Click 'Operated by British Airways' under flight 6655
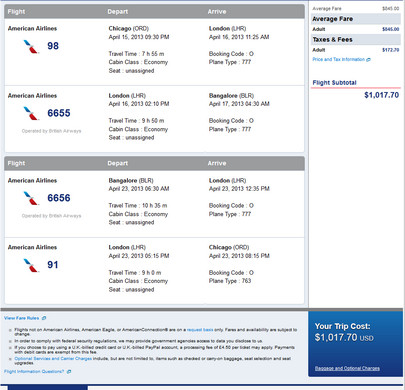Image resolution: width=405 pixels, height=390 pixels. click(51, 131)
